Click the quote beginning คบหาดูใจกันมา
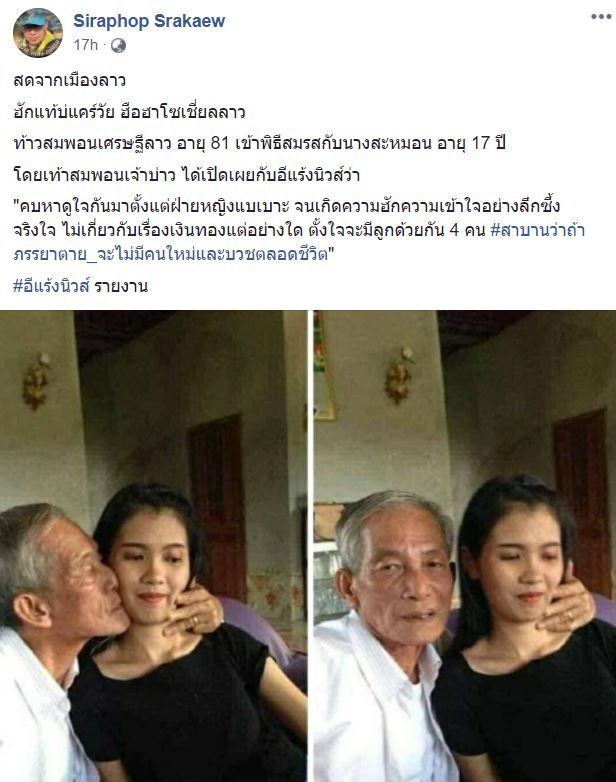 pyautogui.click(x=299, y=230)
